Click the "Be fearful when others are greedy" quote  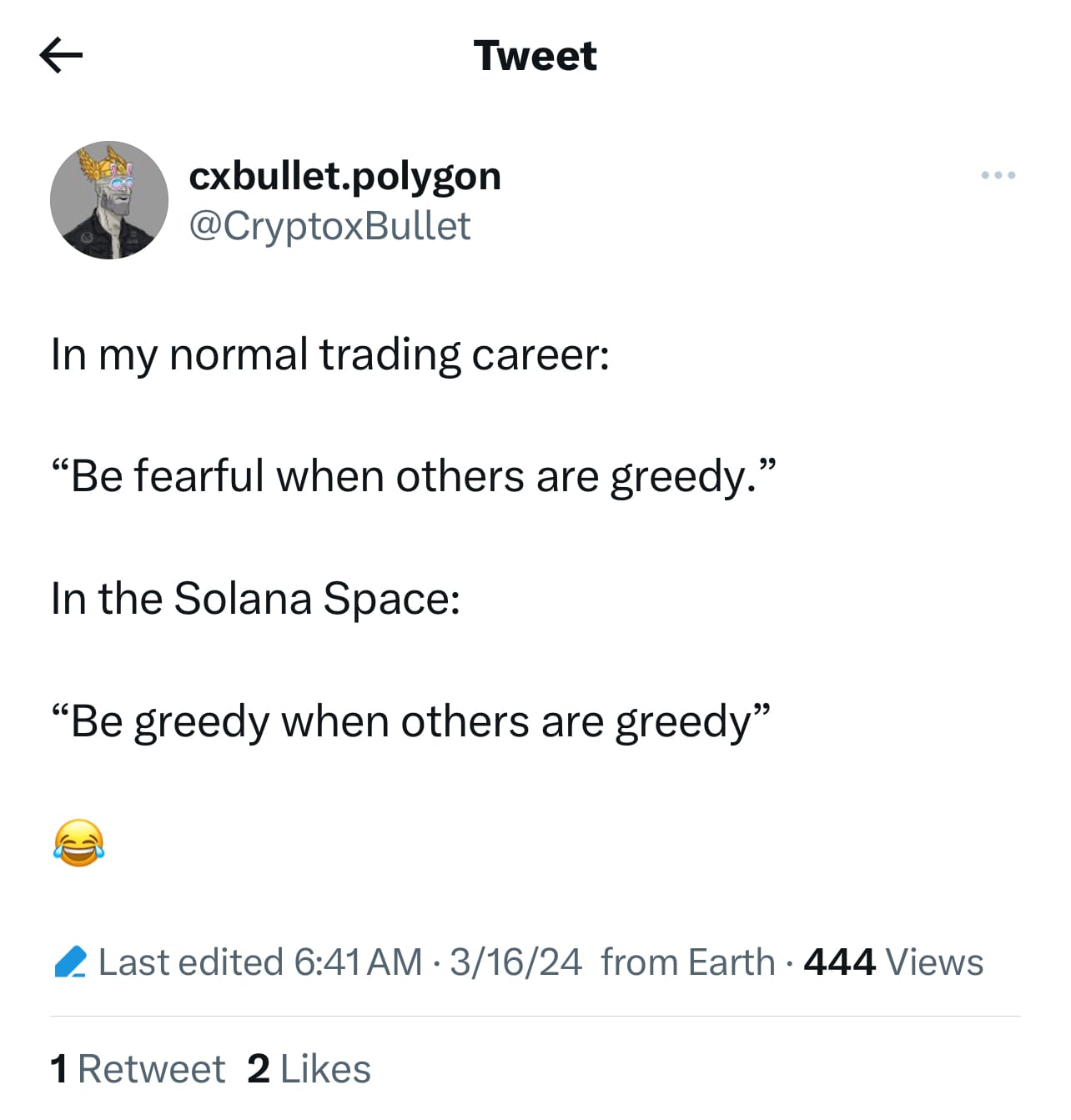point(415,476)
